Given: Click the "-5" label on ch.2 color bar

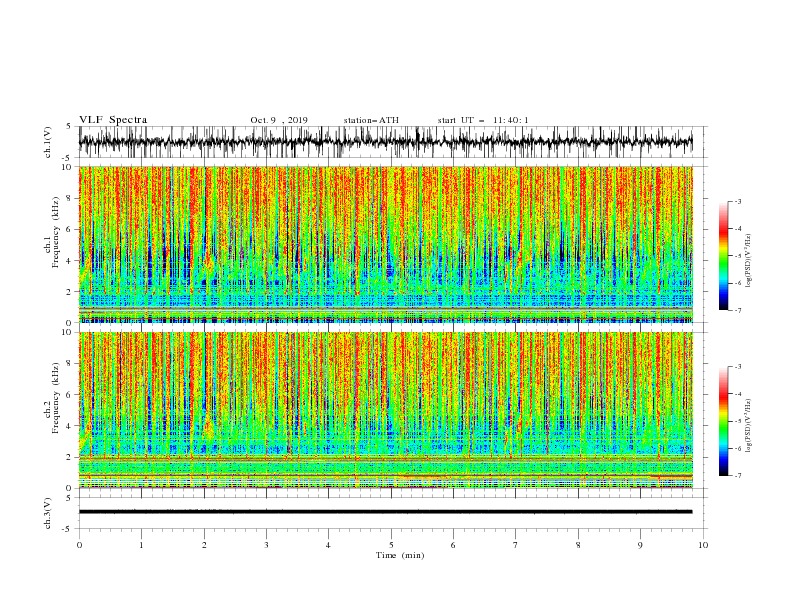Looking at the screenshot, I should [x=737, y=421].
